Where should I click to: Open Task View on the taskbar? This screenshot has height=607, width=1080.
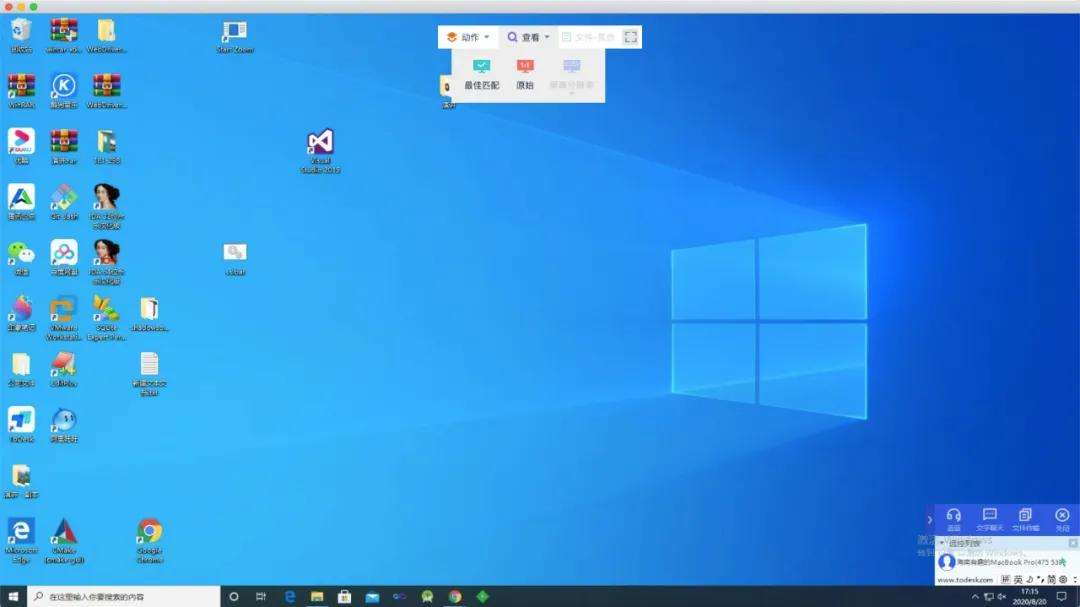261,597
